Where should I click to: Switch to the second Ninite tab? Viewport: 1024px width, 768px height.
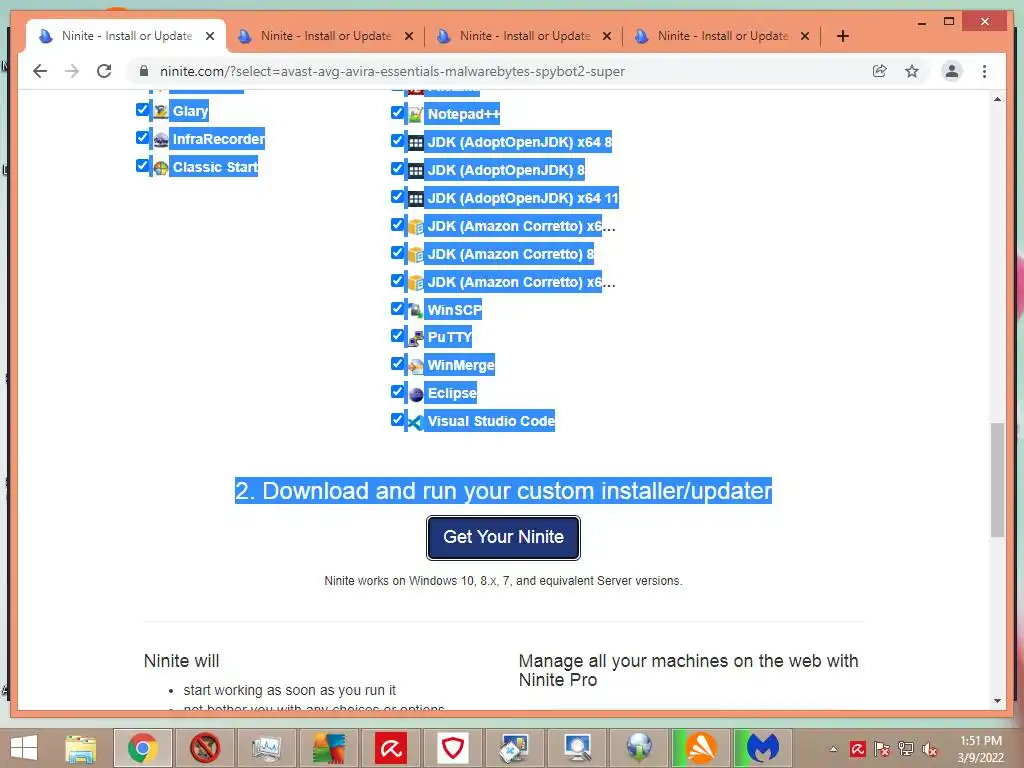pos(325,36)
